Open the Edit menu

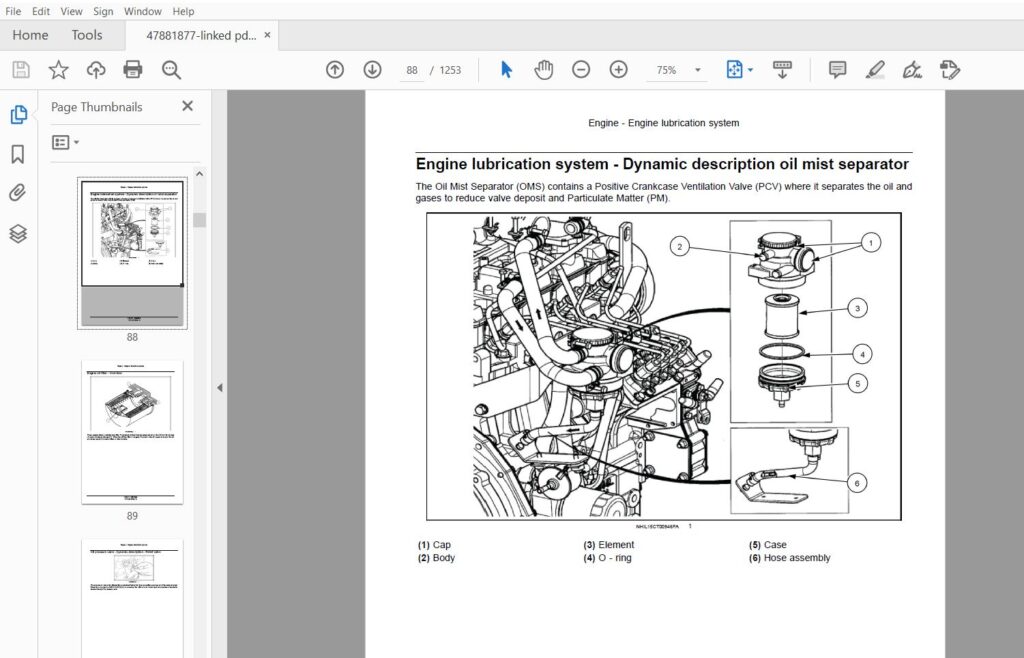tap(40, 11)
